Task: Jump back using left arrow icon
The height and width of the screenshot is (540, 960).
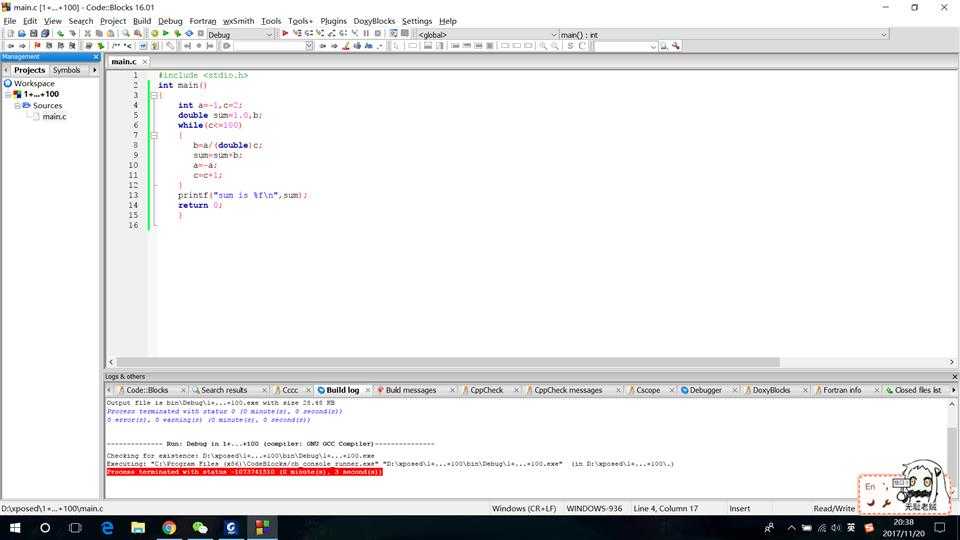Action: (x=10, y=46)
